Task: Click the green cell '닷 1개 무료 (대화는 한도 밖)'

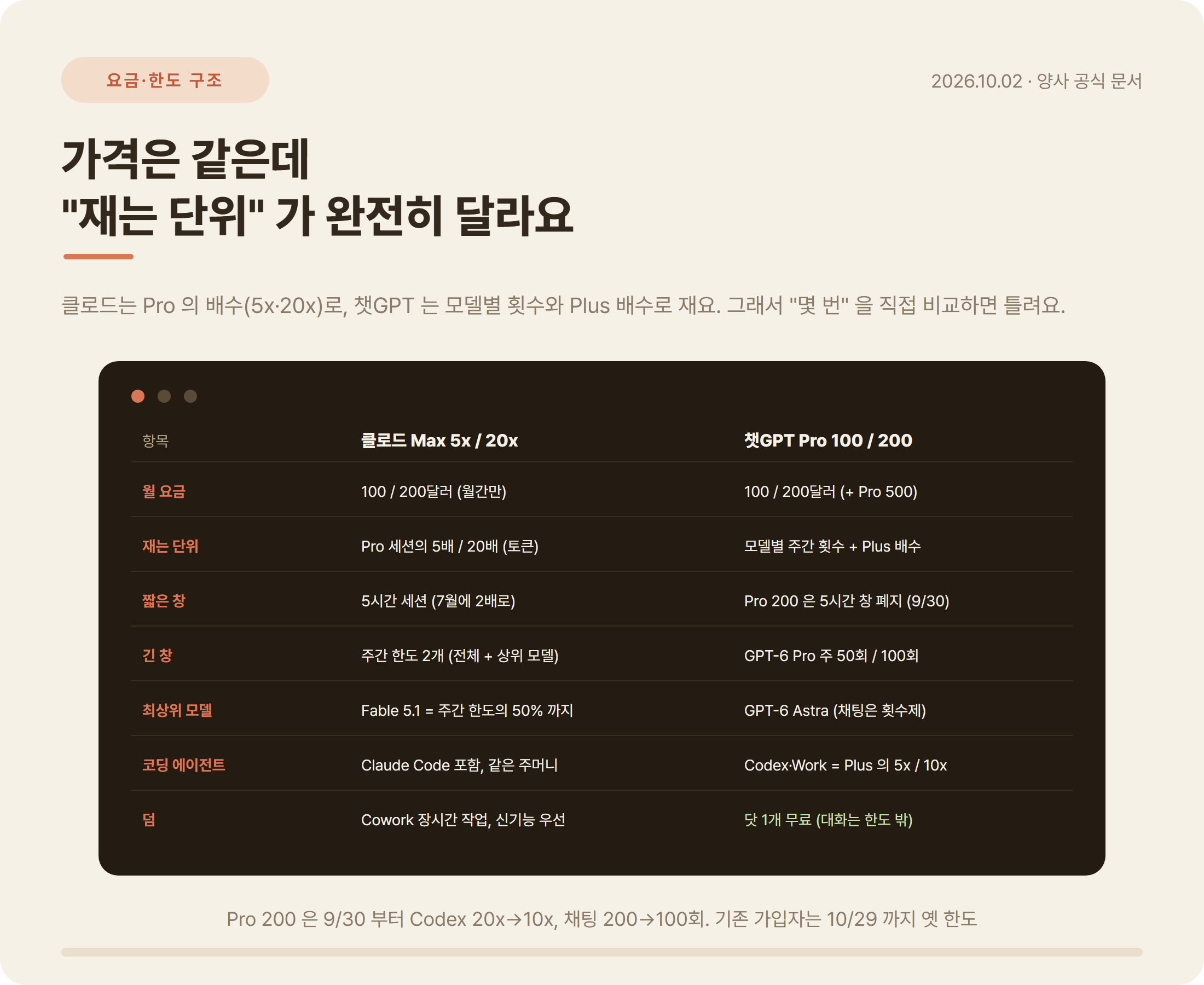Action: 829,820
